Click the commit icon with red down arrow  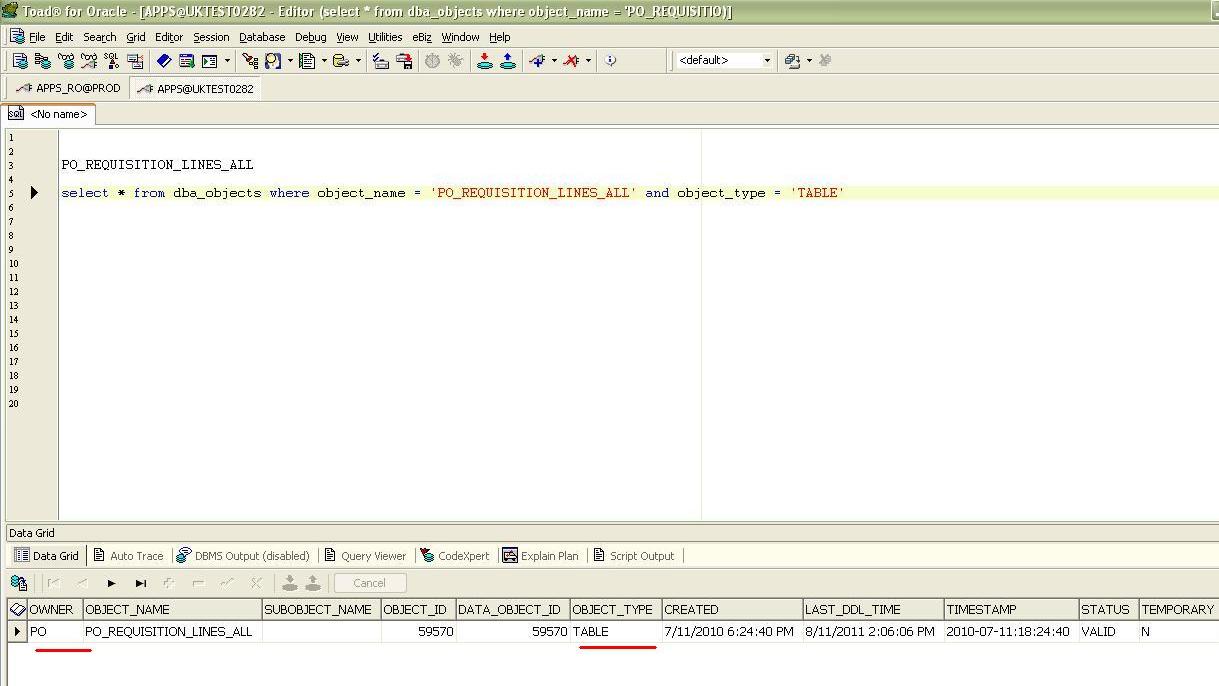coord(484,60)
